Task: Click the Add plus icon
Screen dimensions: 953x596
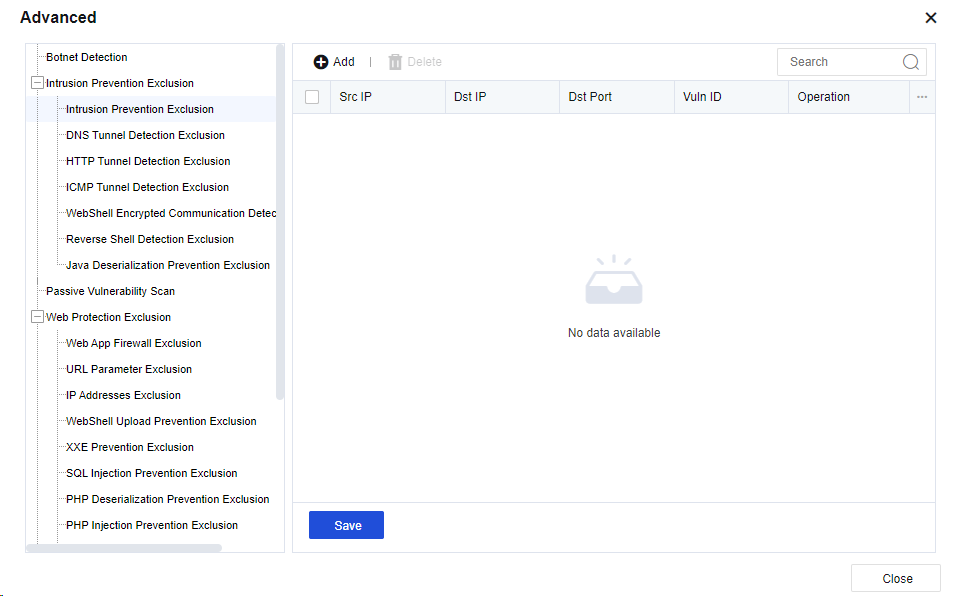Action: (321, 62)
